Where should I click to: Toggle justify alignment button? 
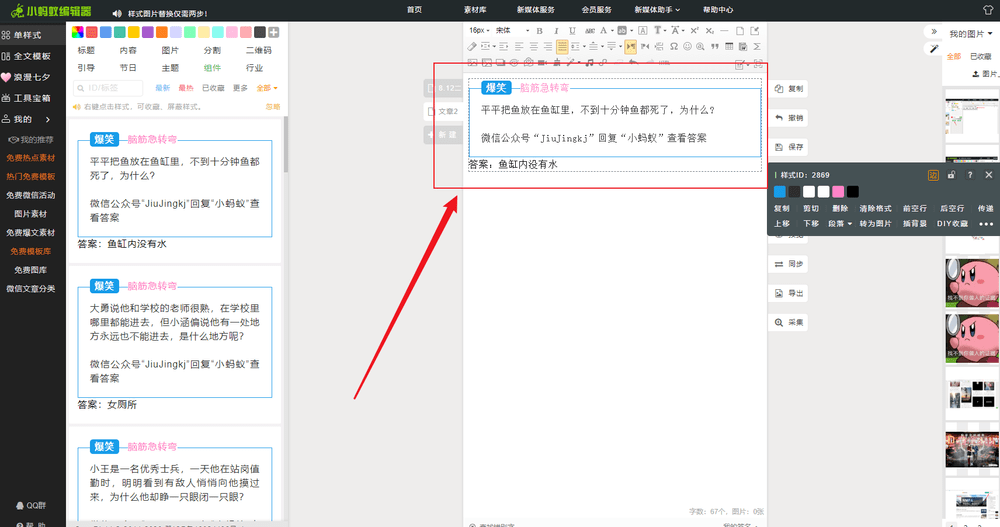pyautogui.click(x=562, y=47)
